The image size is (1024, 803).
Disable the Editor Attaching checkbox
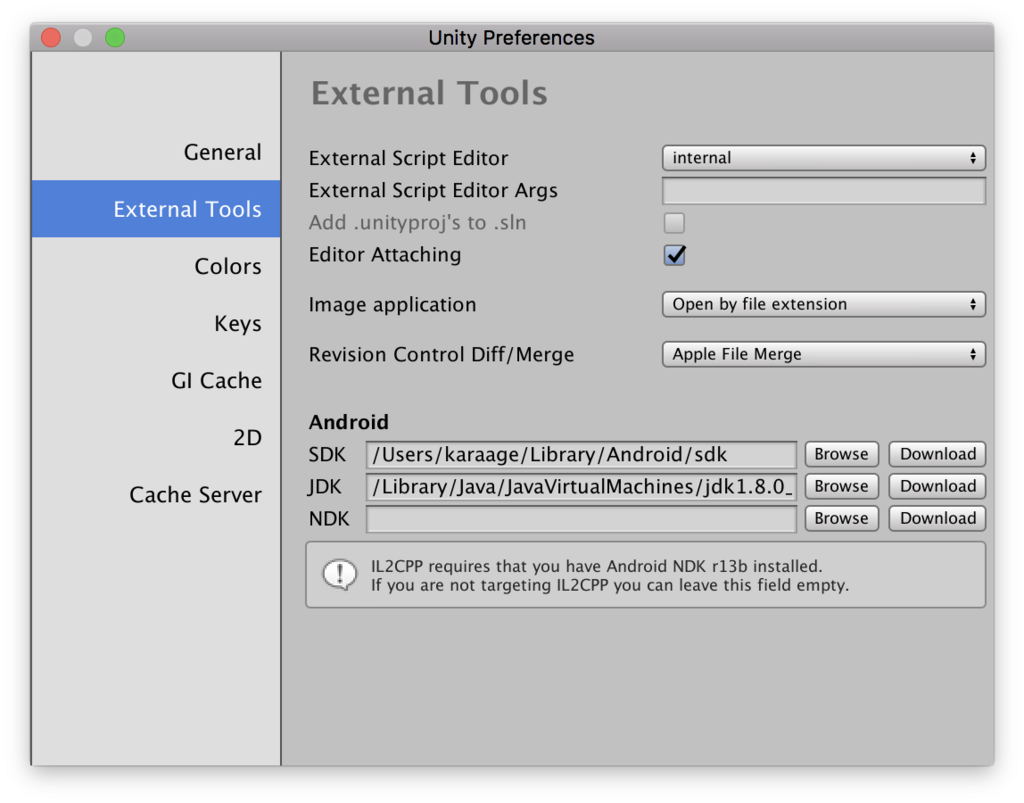click(674, 255)
